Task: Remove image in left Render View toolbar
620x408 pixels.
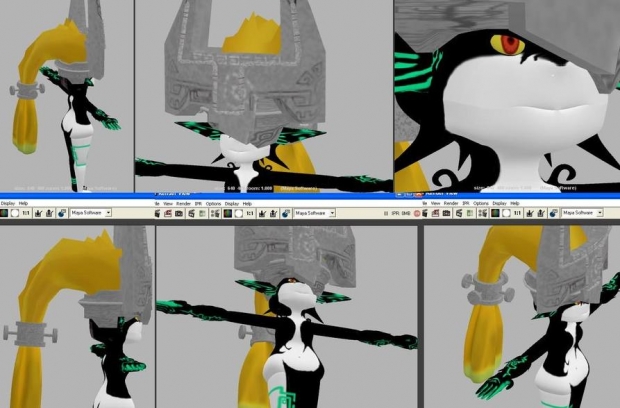Action: pos(50,213)
